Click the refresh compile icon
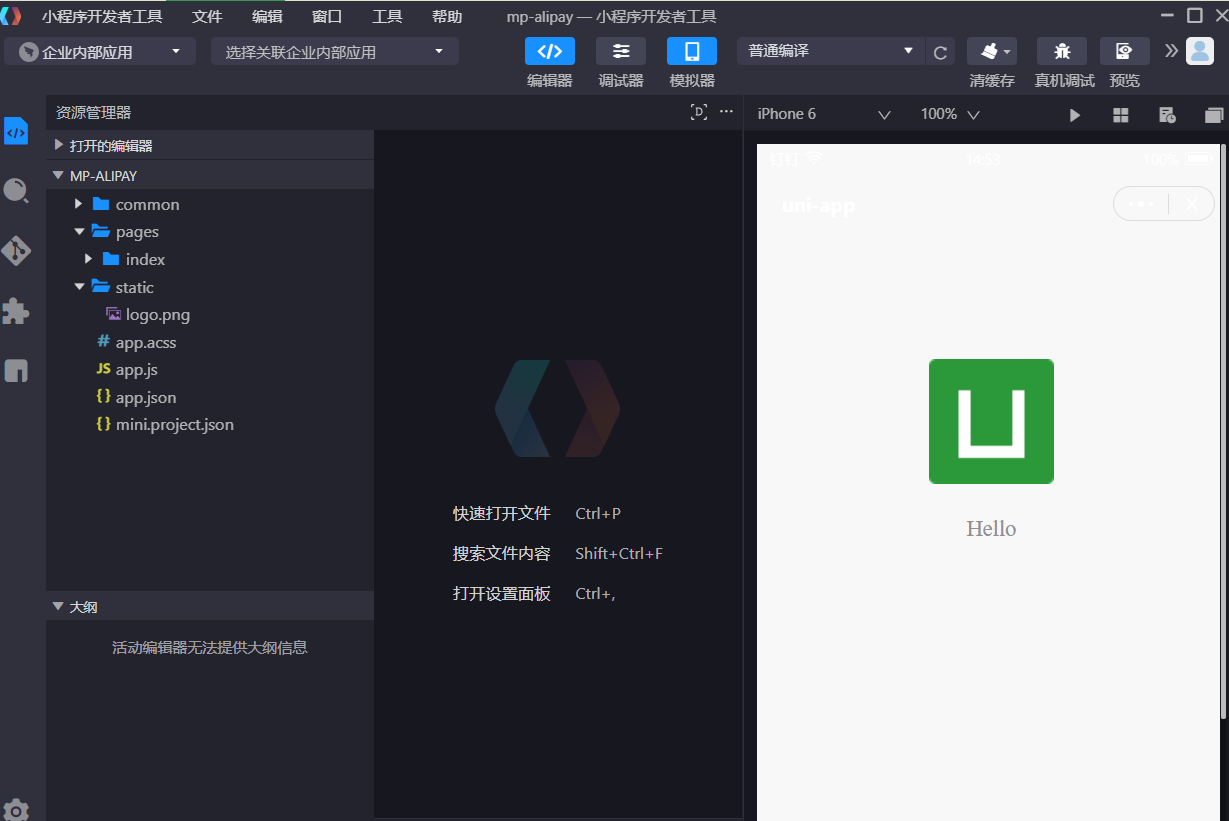1229x821 pixels. click(x=940, y=52)
